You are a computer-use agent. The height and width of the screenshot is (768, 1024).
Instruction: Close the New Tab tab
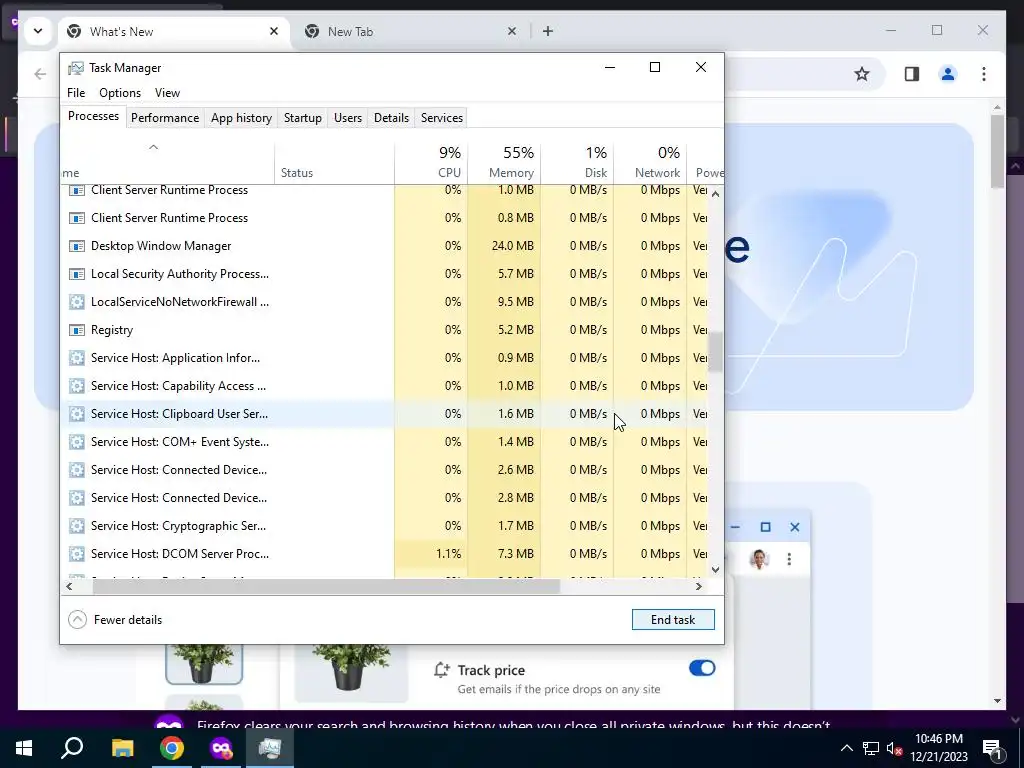pos(512,31)
